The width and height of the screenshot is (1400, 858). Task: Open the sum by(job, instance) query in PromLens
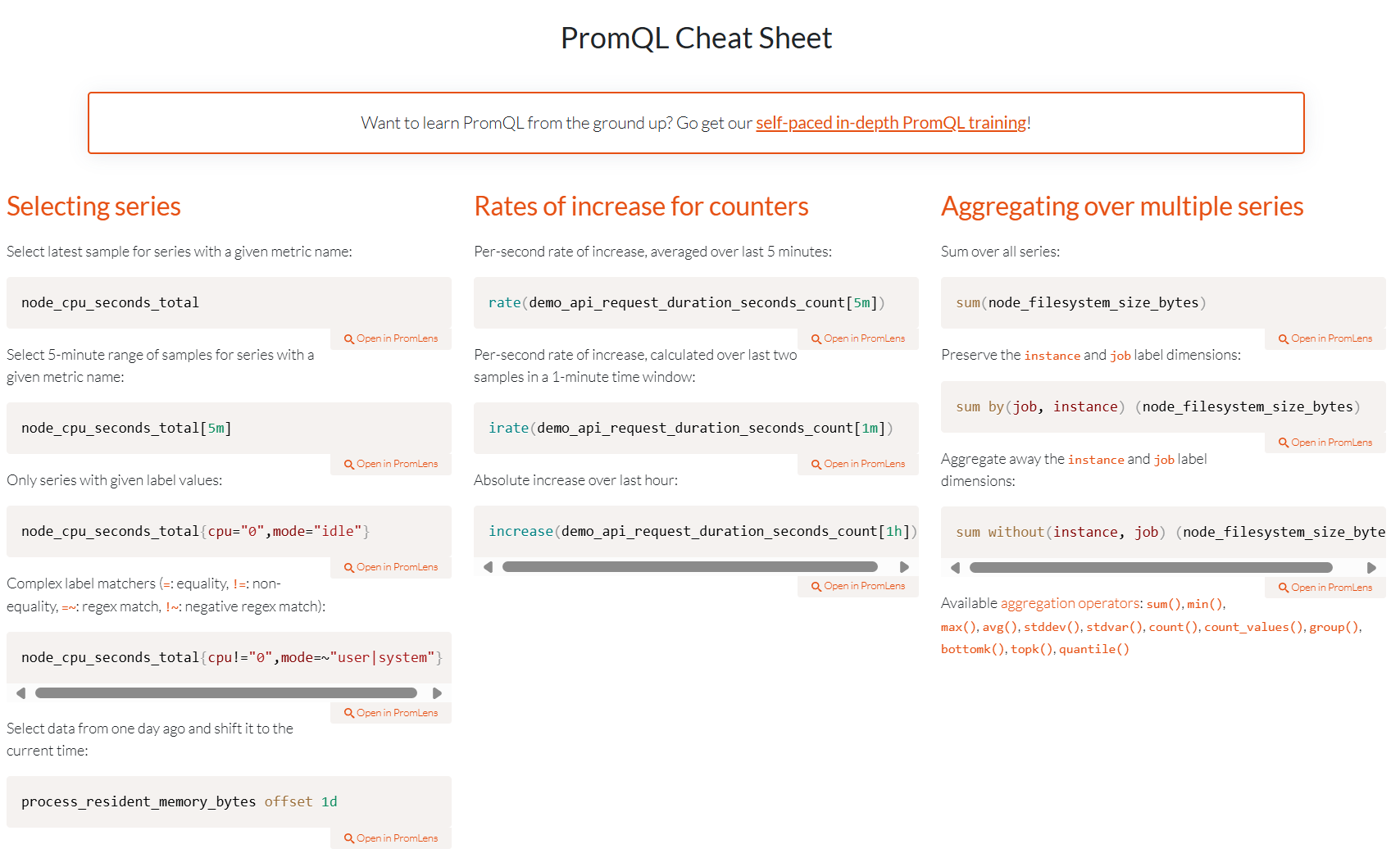point(1326,443)
